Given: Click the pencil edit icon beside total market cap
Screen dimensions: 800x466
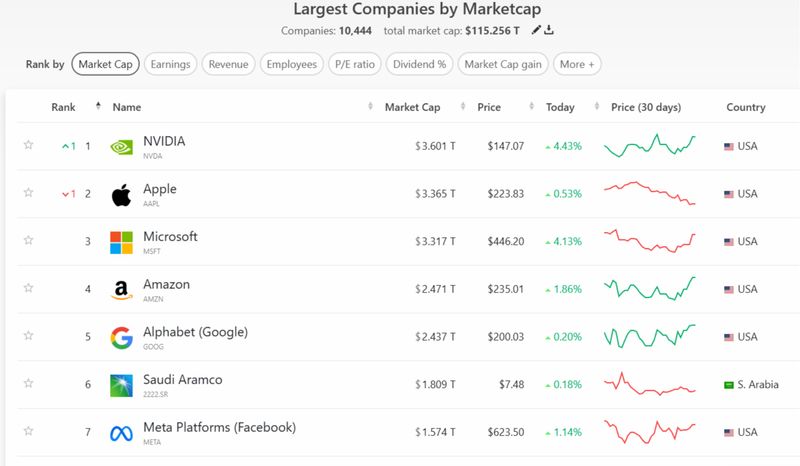Looking at the screenshot, I should (x=537, y=31).
